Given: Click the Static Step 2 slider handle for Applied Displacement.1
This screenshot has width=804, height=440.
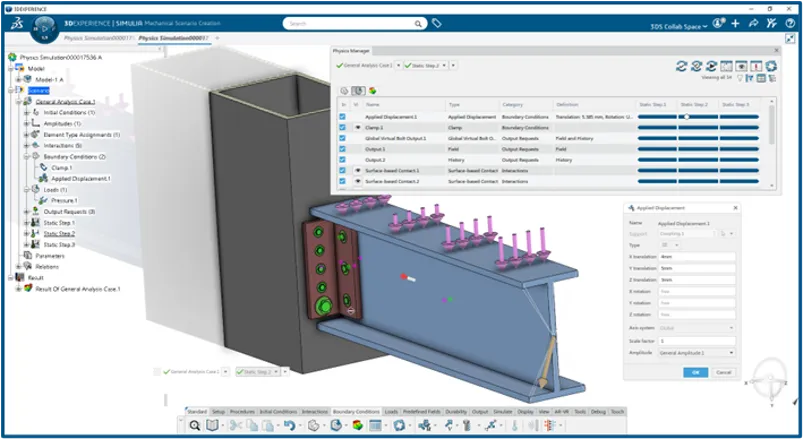Looking at the screenshot, I should (x=686, y=117).
